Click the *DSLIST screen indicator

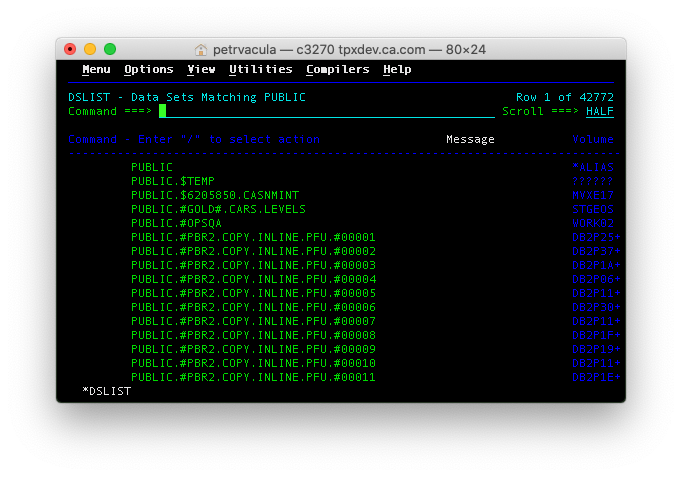[107, 391]
